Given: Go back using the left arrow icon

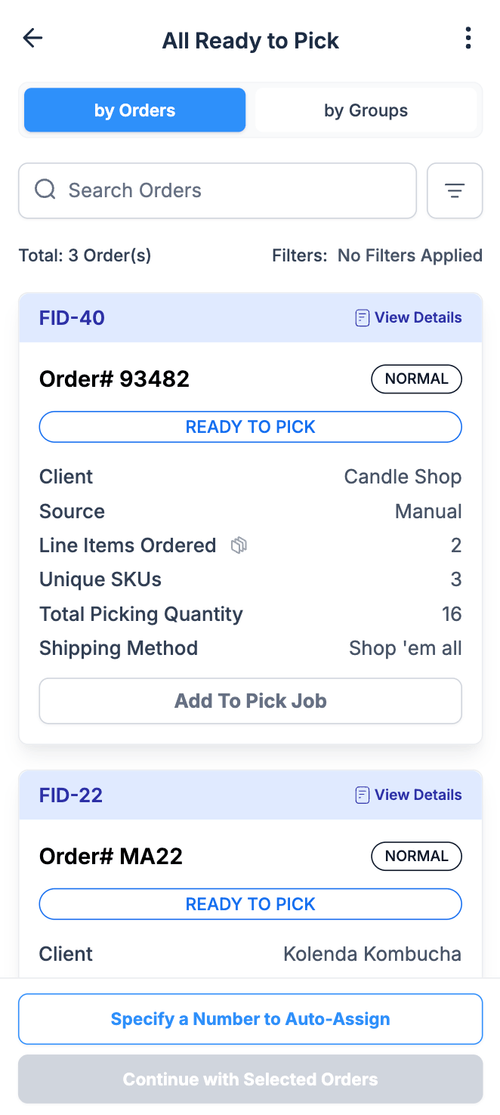Looking at the screenshot, I should [33, 38].
